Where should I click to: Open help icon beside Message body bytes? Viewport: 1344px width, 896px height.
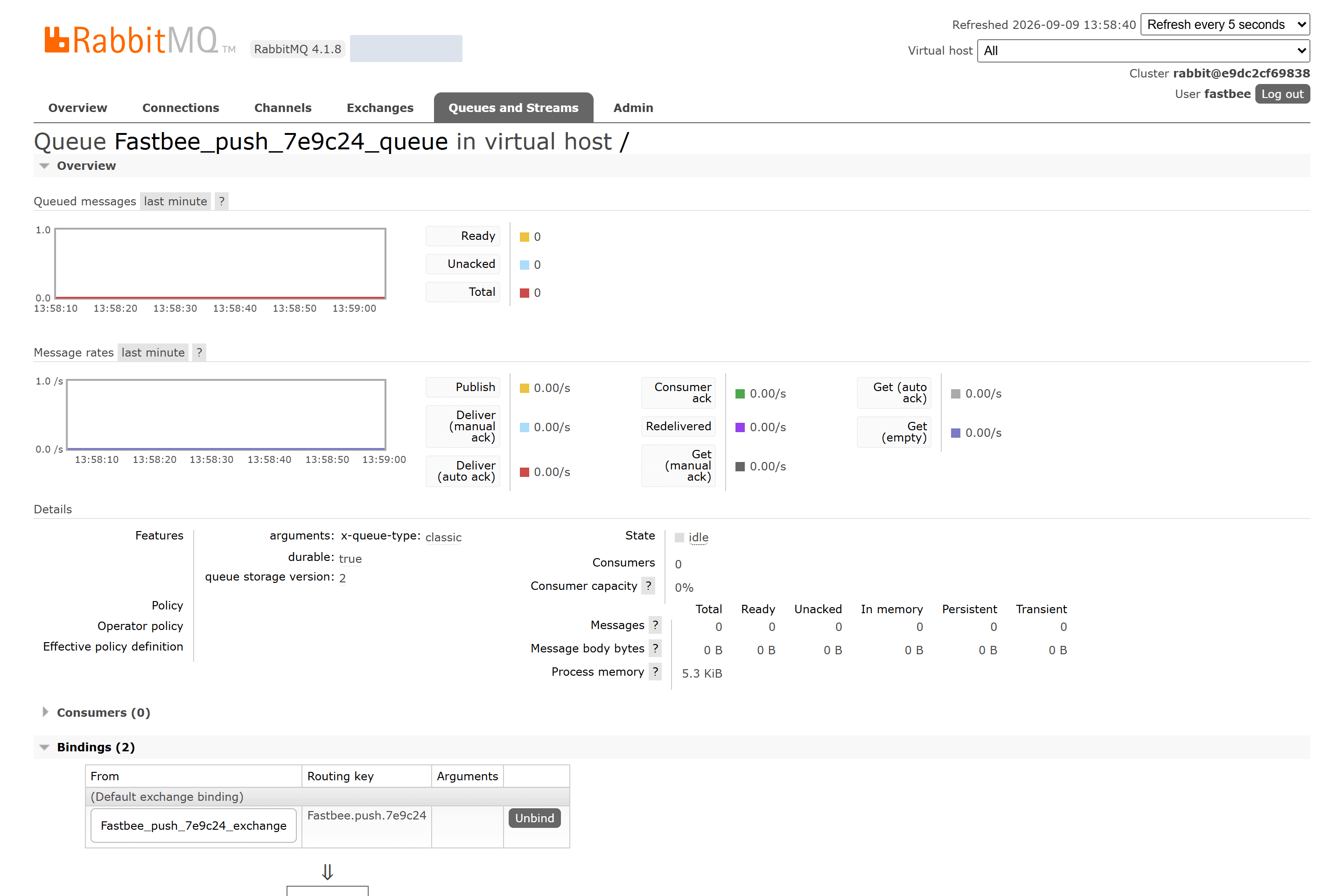click(655, 649)
